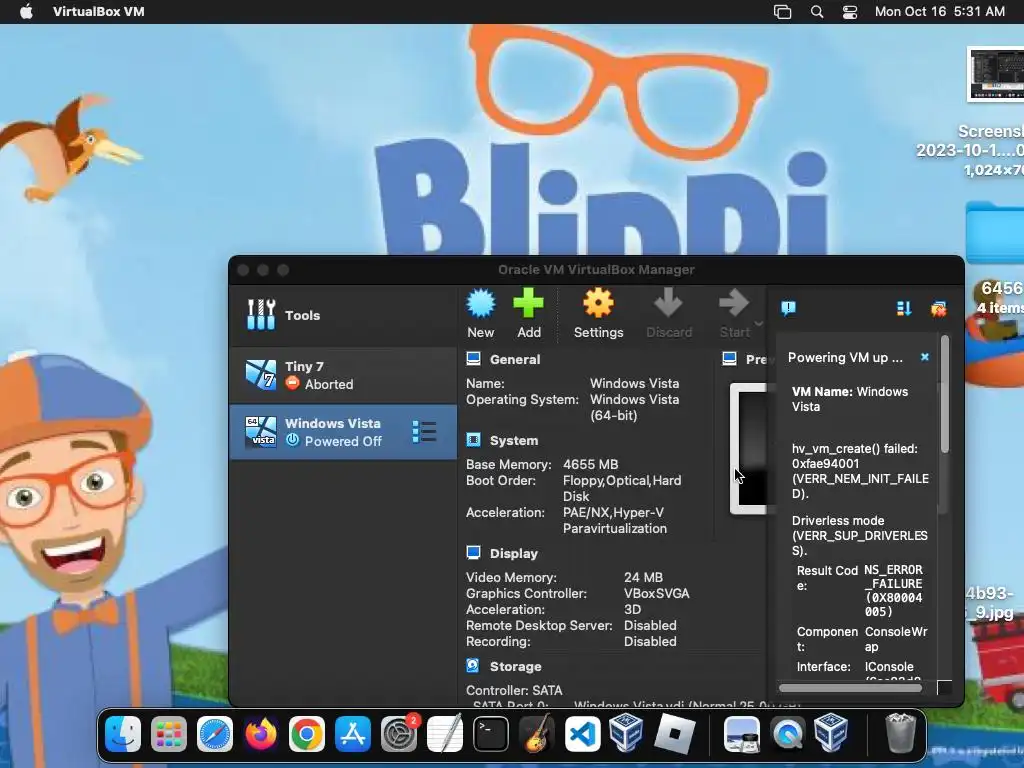Open Launchpad from the Dock

point(168,734)
